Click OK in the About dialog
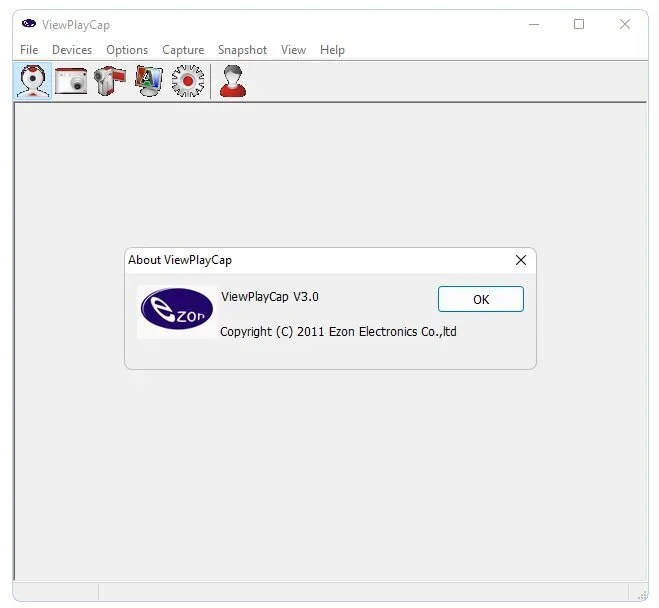659x608 pixels. click(481, 299)
